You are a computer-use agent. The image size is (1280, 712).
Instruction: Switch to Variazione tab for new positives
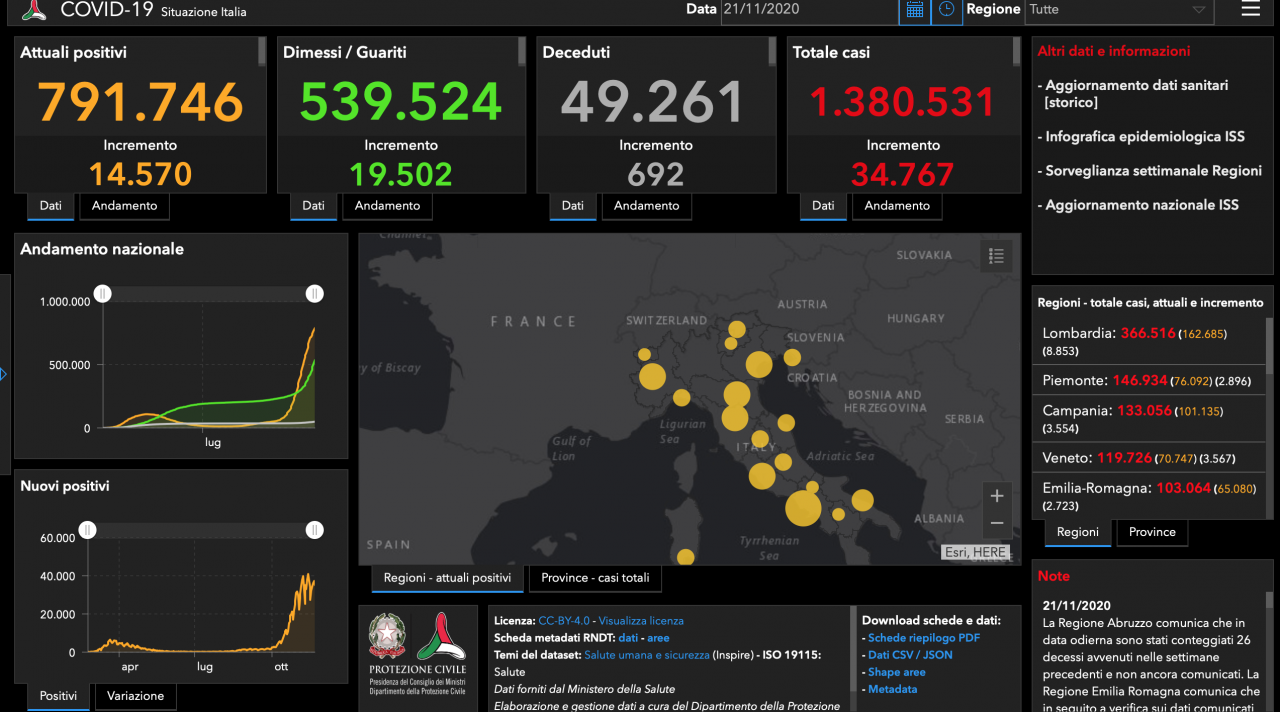[x=134, y=696]
